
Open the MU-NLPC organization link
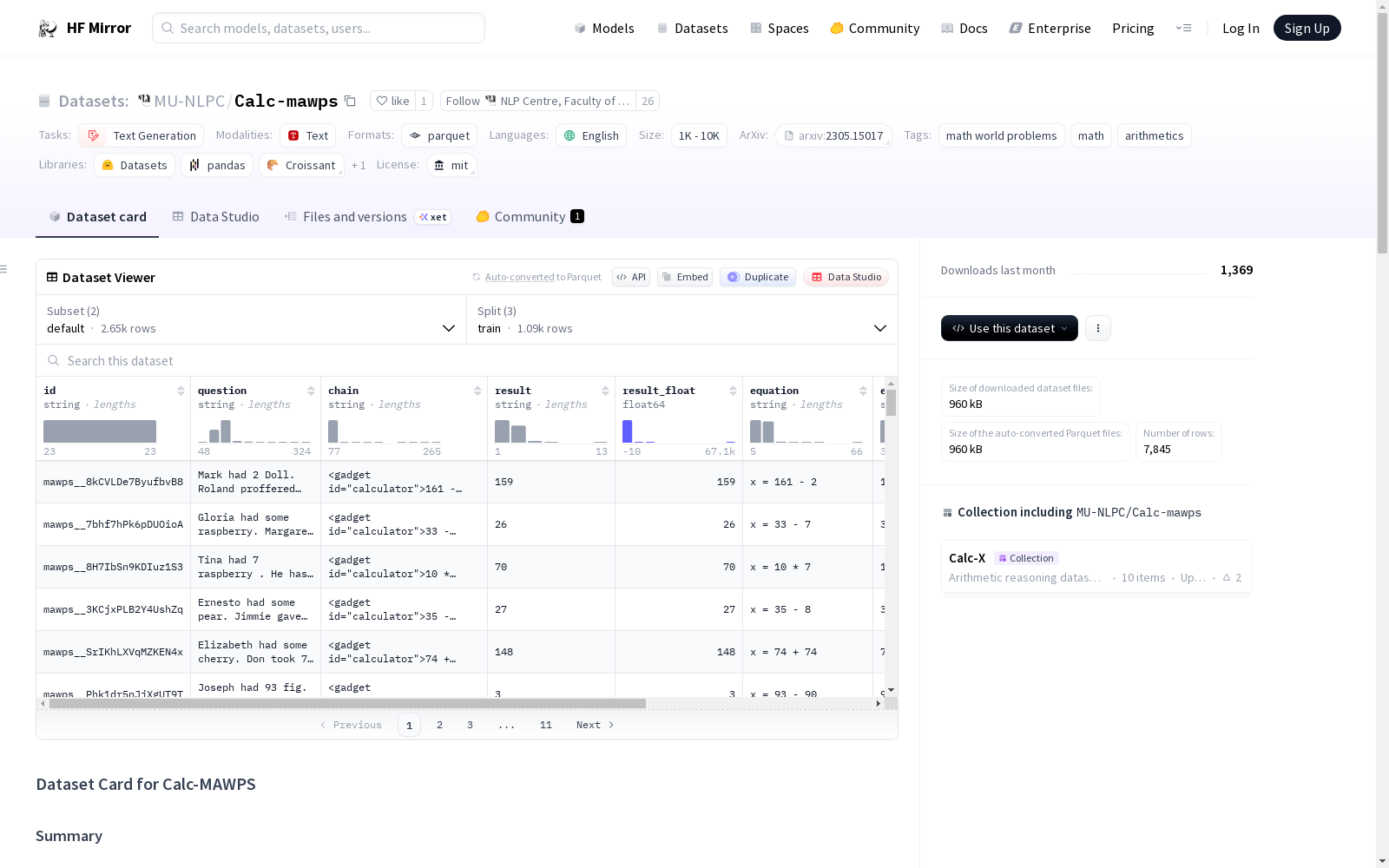coord(189,101)
